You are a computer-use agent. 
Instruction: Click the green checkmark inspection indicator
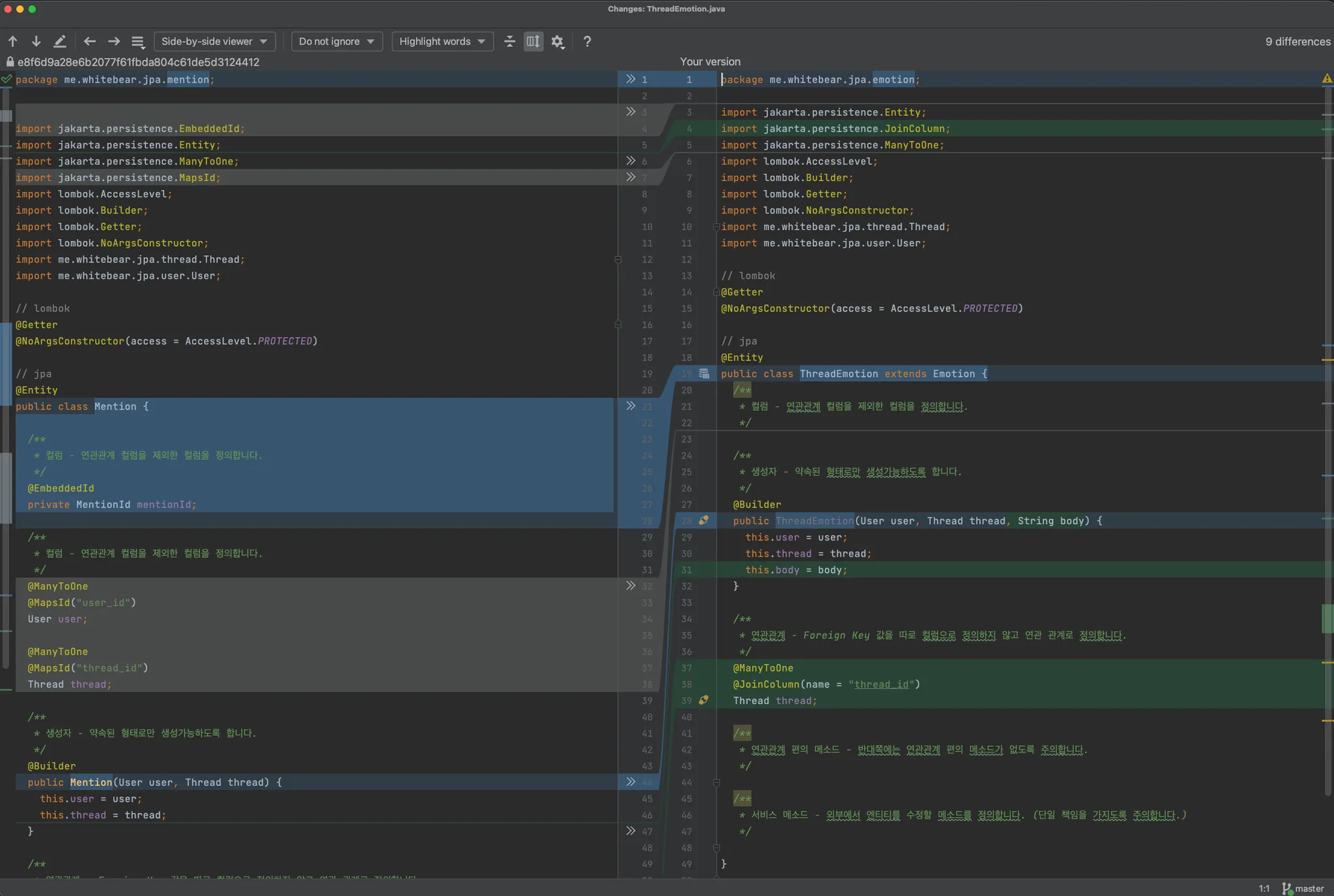click(x=7, y=79)
